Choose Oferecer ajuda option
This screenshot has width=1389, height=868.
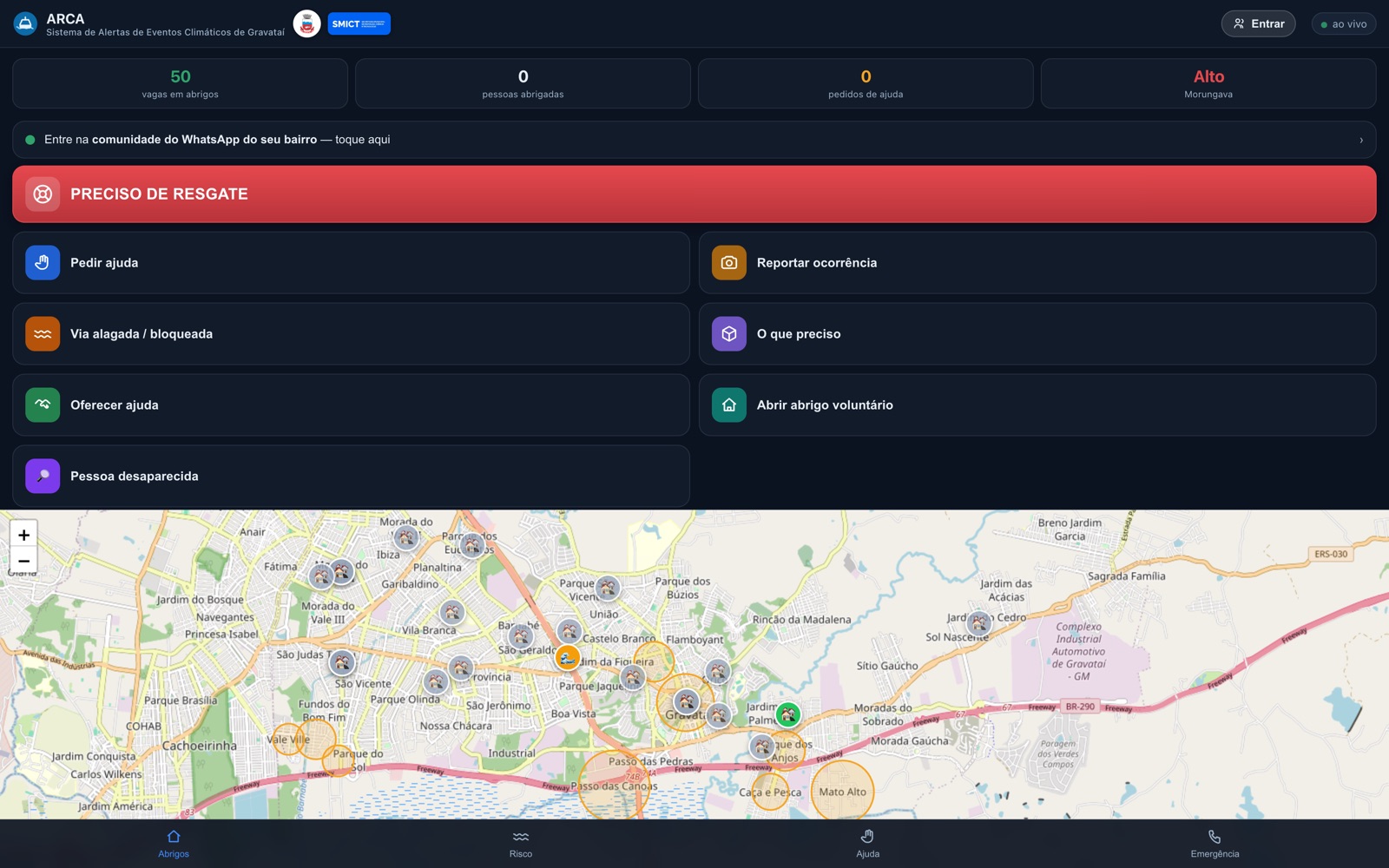tap(351, 404)
